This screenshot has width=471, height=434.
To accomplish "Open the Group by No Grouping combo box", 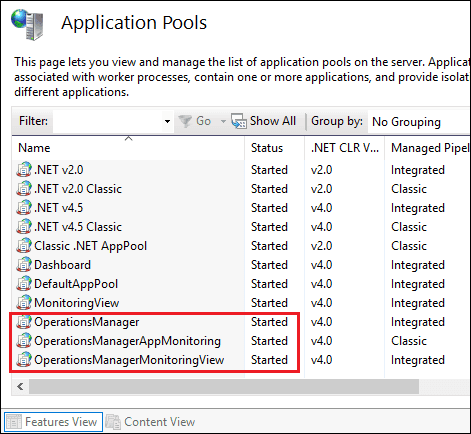I will click(x=419, y=122).
